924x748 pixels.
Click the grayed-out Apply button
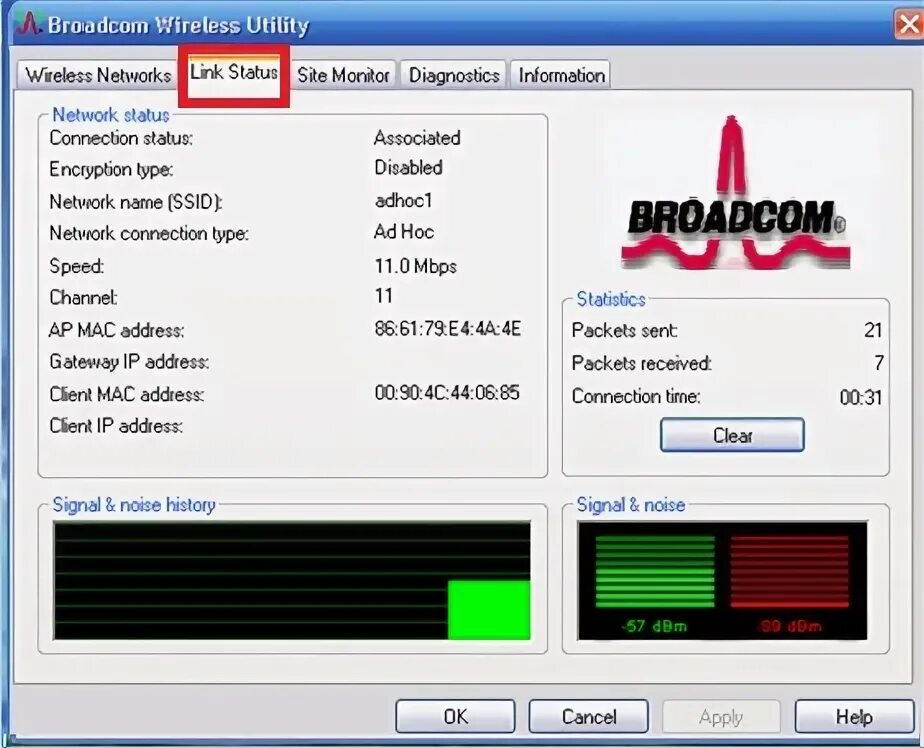click(721, 717)
